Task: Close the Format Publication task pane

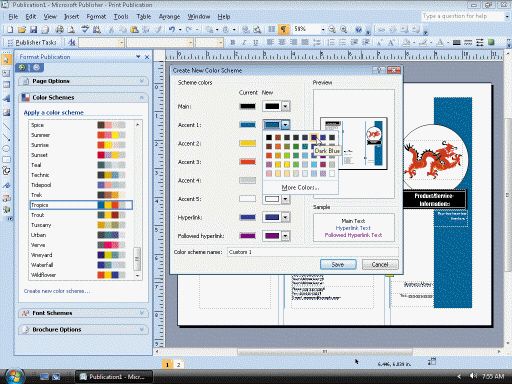Action: [147, 57]
